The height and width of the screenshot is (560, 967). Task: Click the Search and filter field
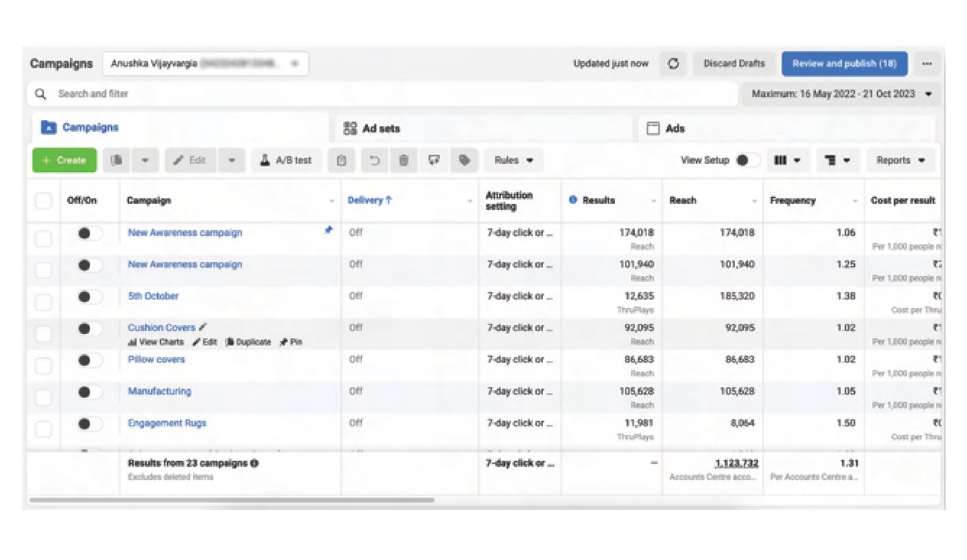(x=380, y=95)
